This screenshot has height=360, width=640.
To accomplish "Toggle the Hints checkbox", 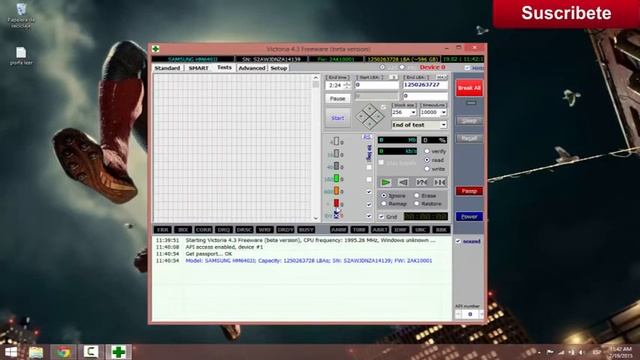I will tap(467, 68).
